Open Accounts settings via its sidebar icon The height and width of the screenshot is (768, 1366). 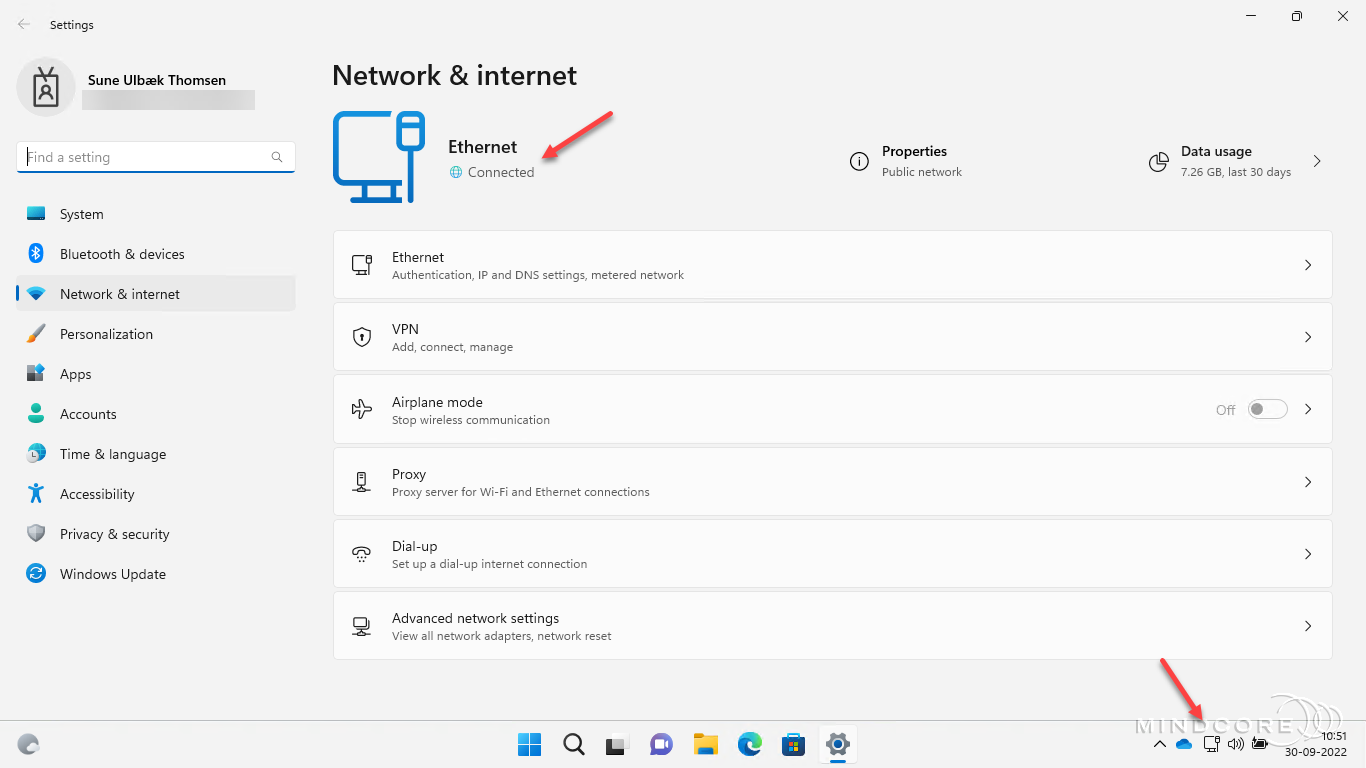(35, 413)
